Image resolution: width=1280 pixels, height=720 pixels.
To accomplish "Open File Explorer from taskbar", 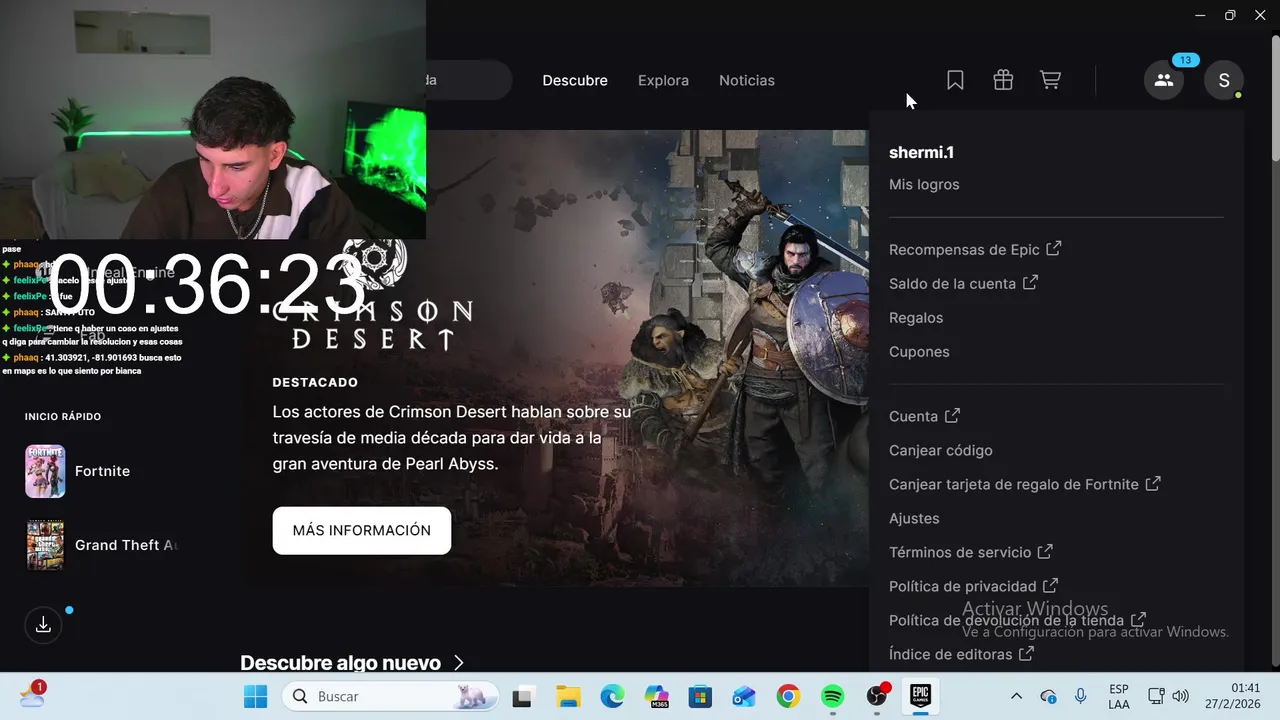I will [x=568, y=696].
